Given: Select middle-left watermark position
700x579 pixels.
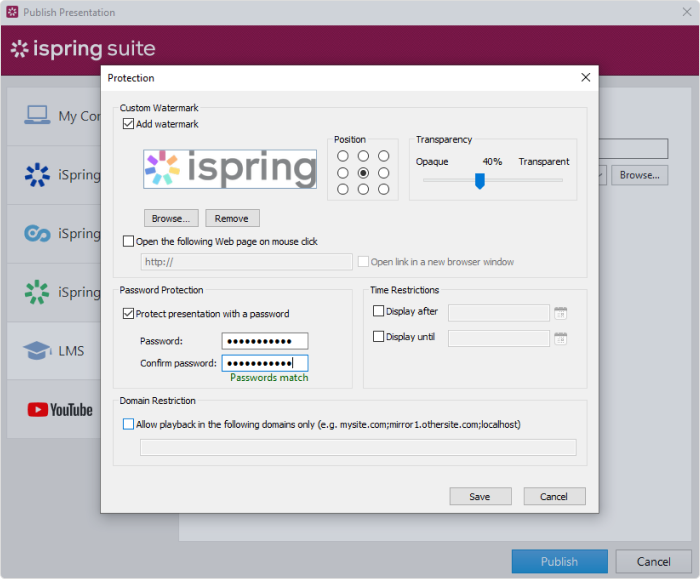Looking at the screenshot, I should 343,173.
